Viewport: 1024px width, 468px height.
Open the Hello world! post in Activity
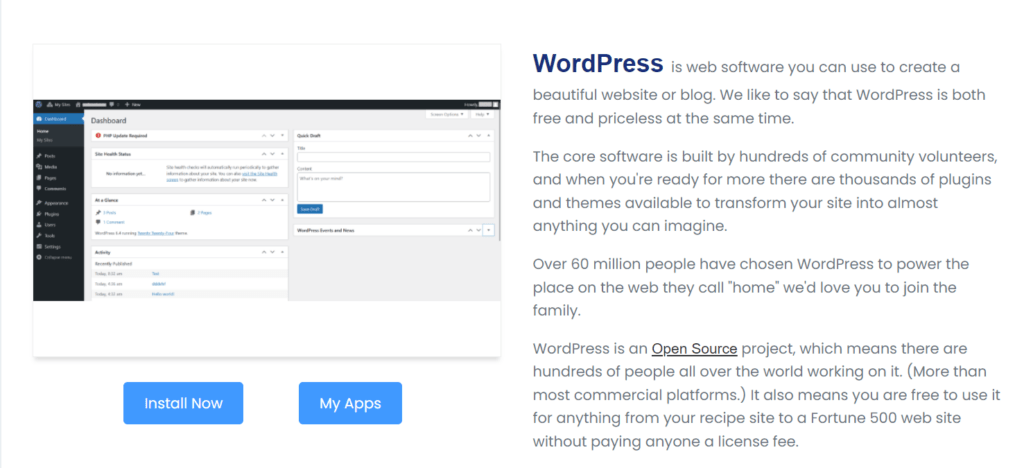click(163, 294)
